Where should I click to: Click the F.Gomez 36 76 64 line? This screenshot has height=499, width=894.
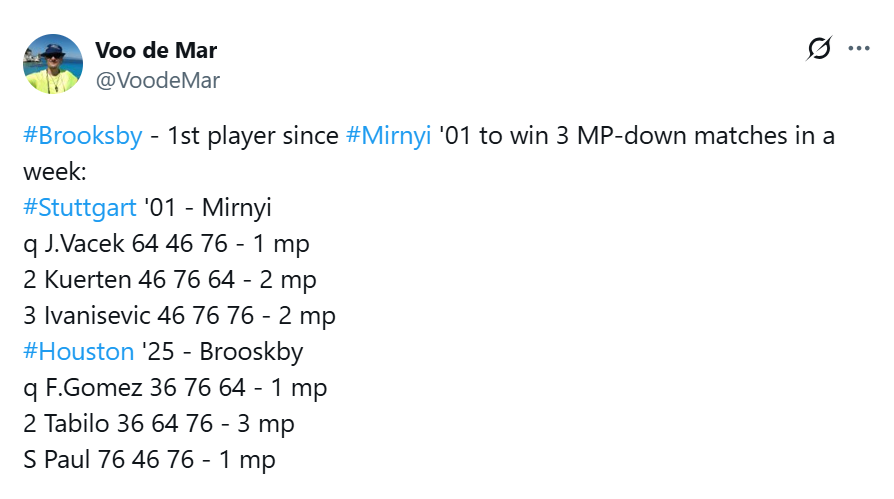[x=175, y=388]
